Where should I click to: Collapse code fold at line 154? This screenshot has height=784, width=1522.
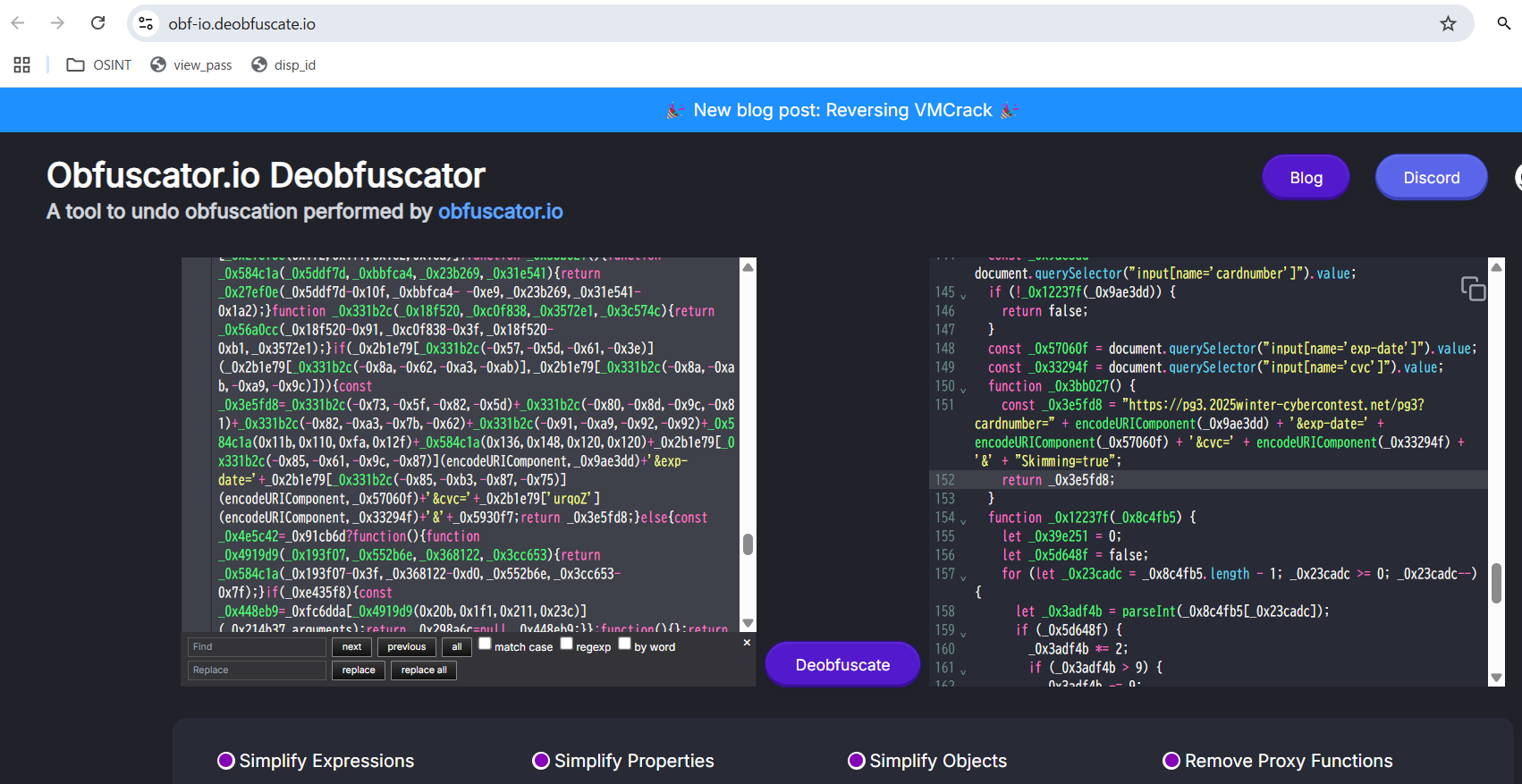tap(963, 519)
